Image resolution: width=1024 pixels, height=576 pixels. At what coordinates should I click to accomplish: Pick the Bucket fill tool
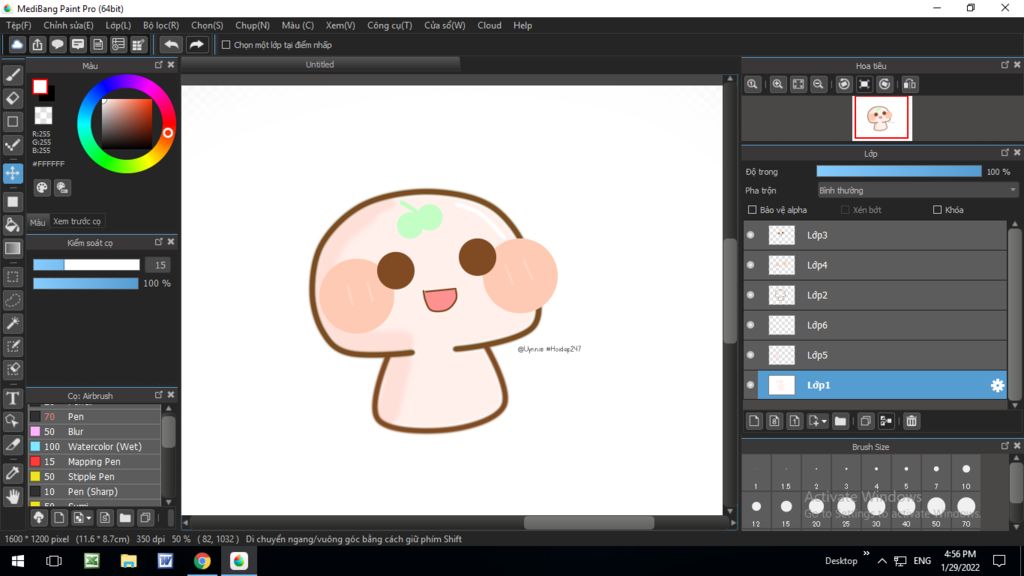pos(12,225)
